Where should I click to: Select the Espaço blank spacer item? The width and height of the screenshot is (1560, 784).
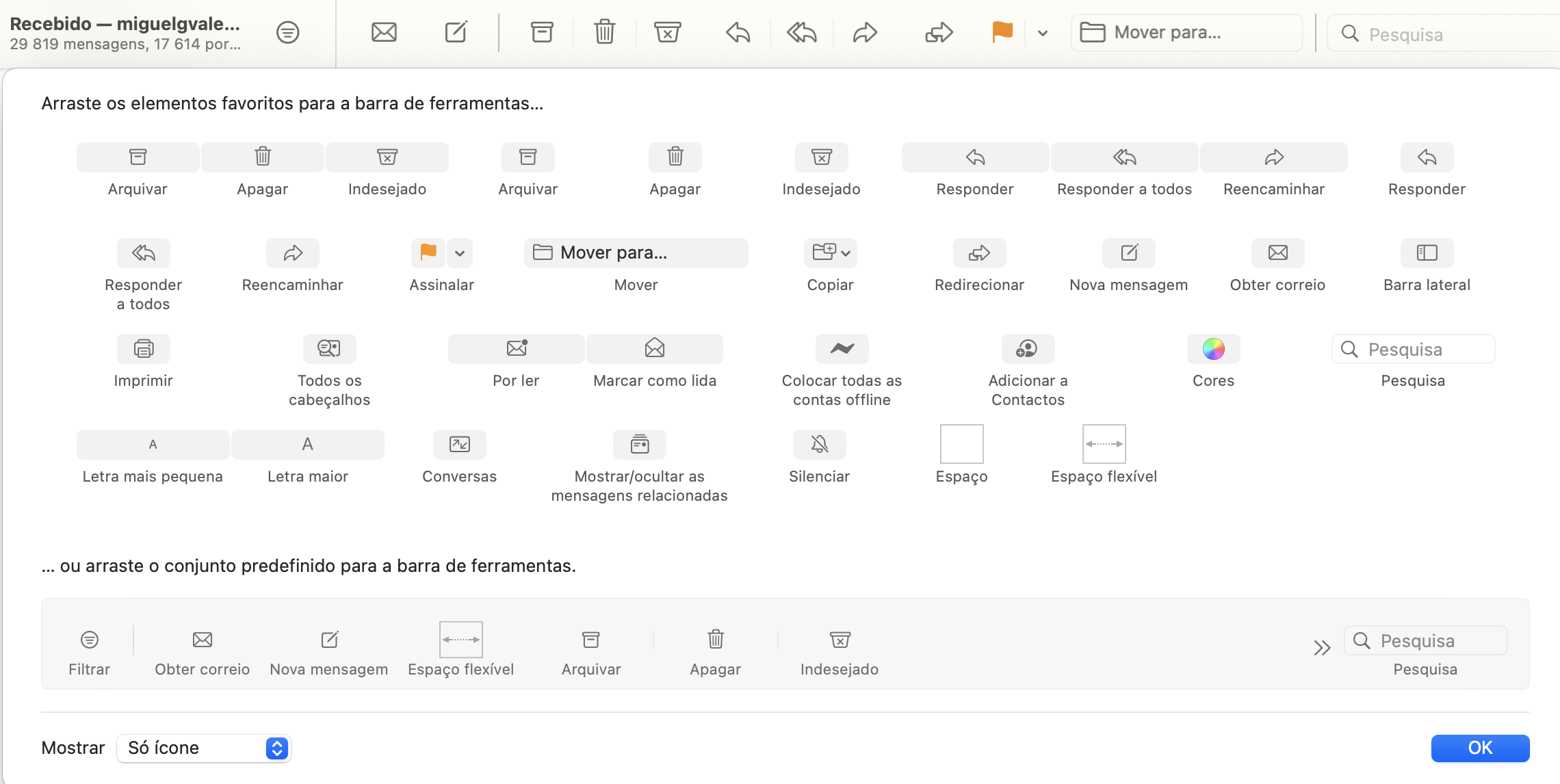(x=962, y=444)
